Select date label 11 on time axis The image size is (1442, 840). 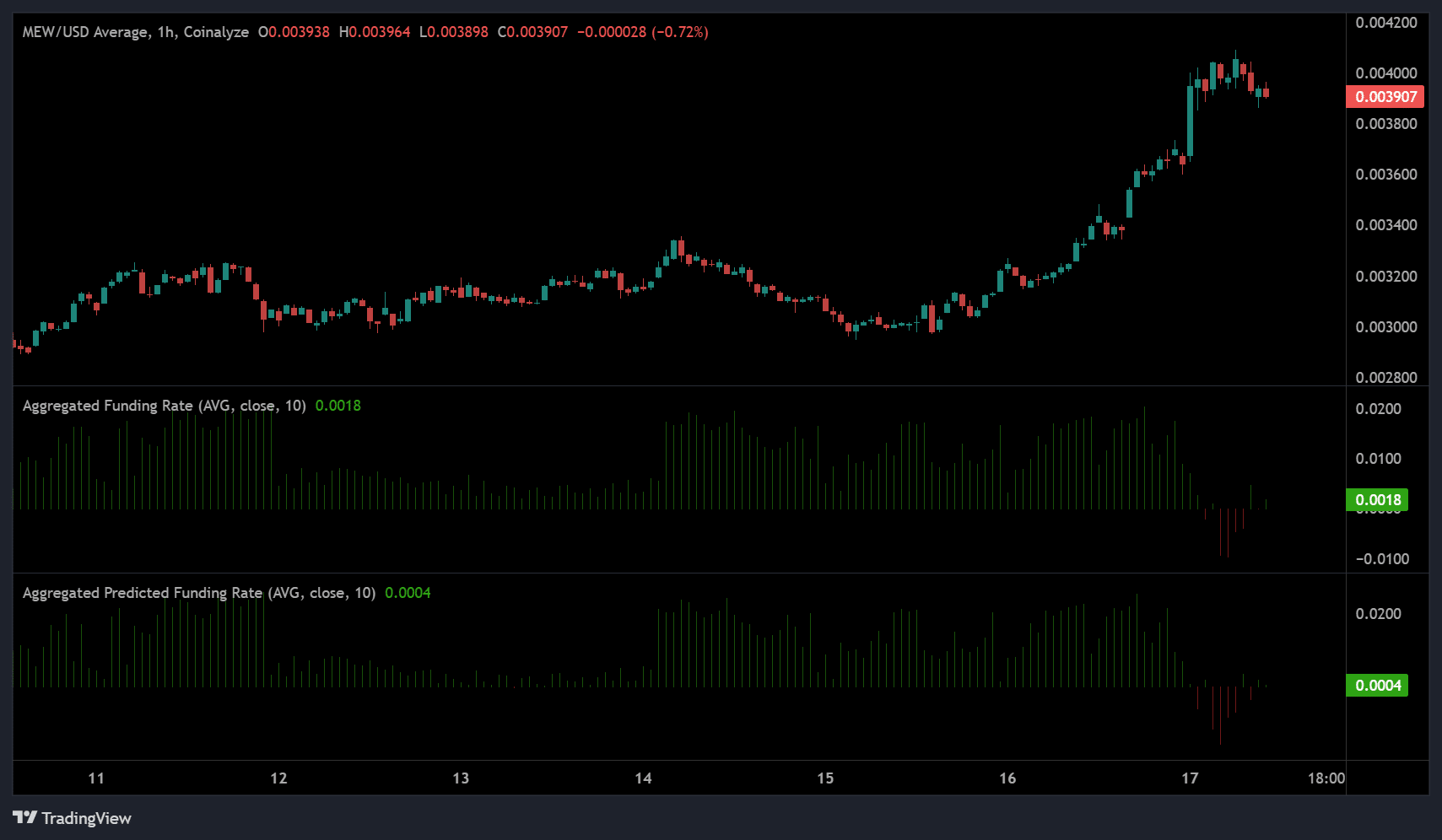pyautogui.click(x=96, y=778)
